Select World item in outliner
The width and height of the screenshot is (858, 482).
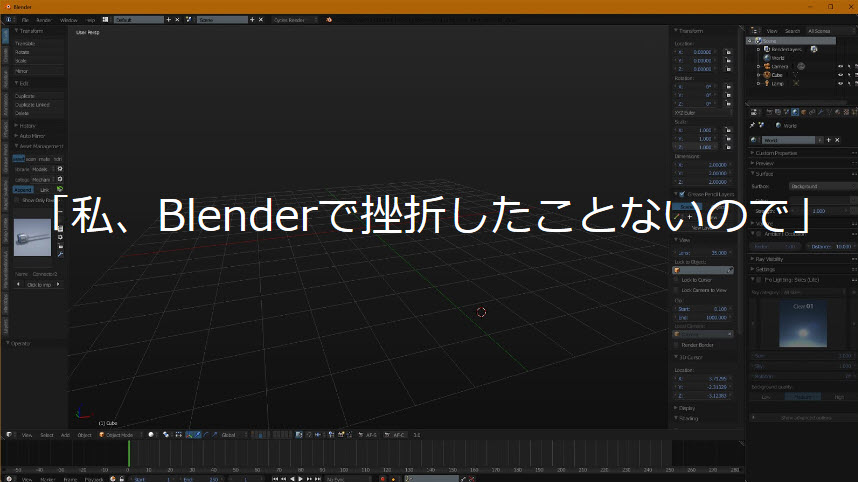coord(775,58)
